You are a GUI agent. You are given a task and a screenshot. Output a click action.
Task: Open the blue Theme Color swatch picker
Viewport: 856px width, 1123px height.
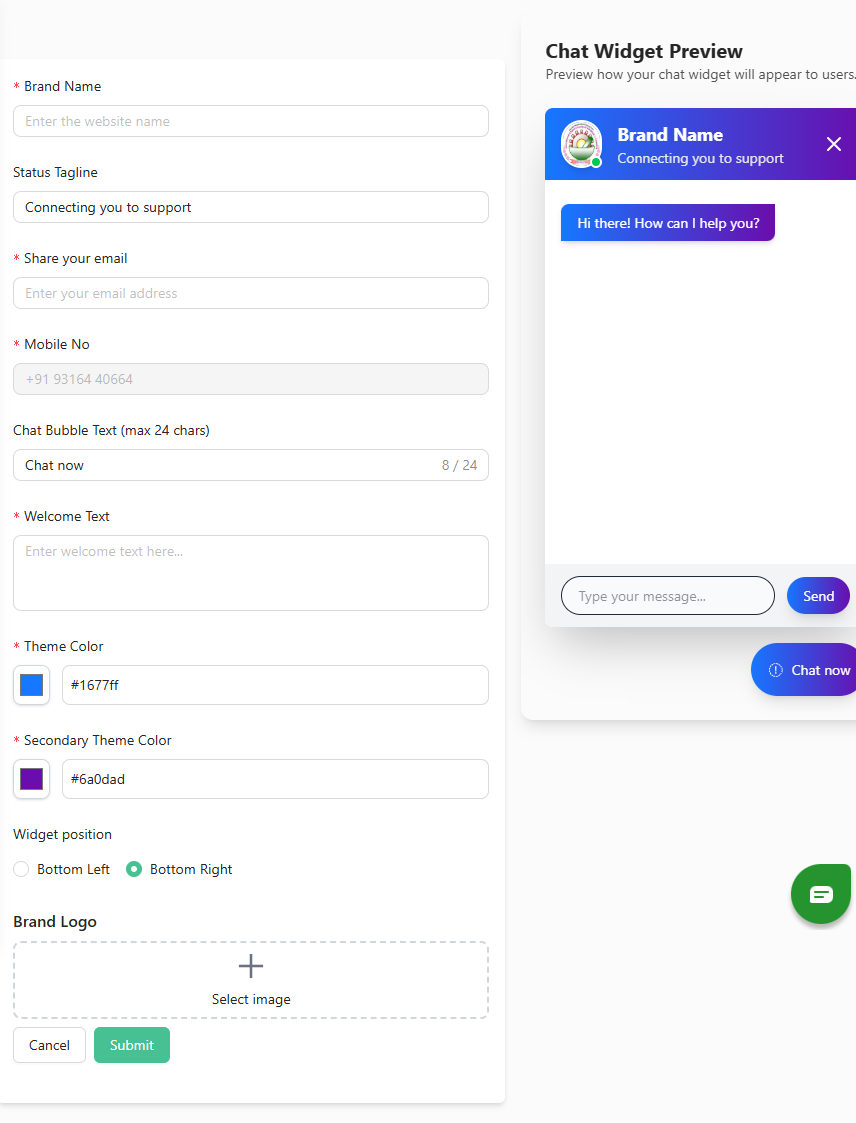pyautogui.click(x=32, y=685)
